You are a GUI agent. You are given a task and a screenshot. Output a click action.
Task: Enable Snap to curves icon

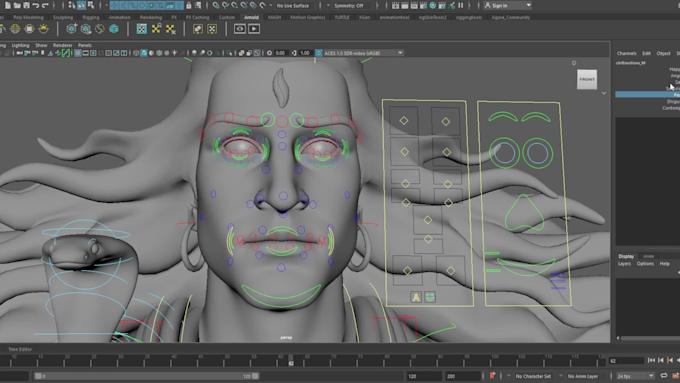pos(225,5)
